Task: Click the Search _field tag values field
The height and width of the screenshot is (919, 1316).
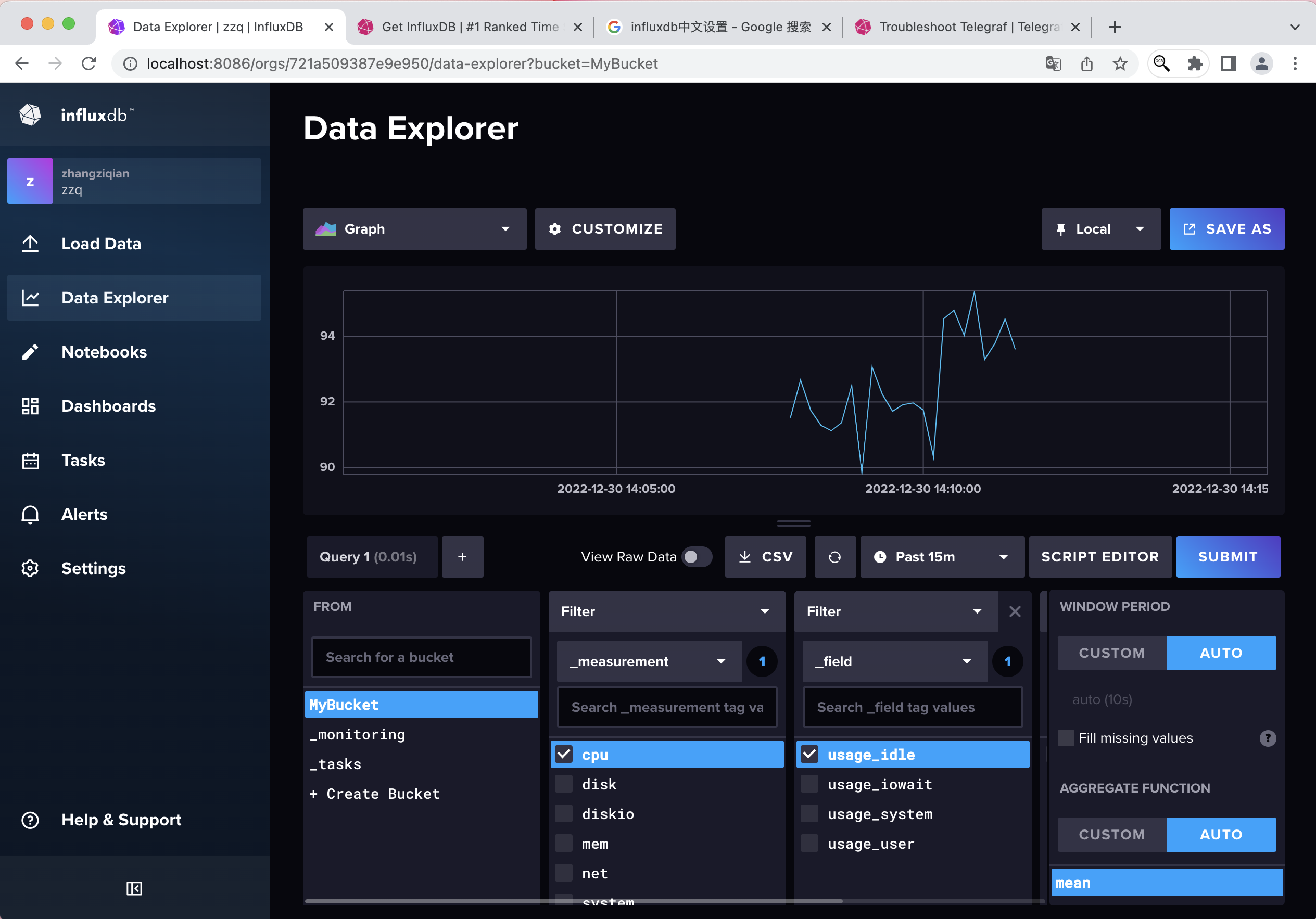Action: [x=913, y=707]
